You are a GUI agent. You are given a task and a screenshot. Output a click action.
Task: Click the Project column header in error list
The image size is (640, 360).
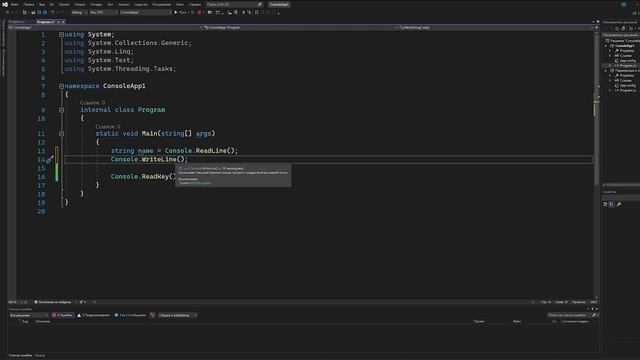coord(479,321)
